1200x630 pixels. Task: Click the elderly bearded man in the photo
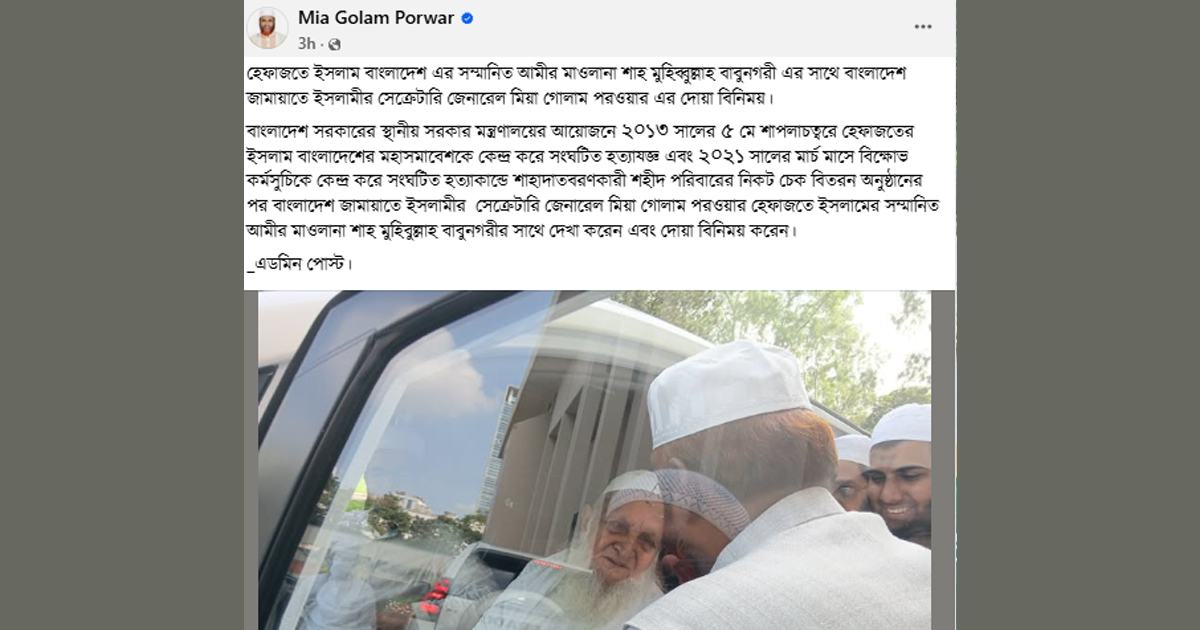618,550
